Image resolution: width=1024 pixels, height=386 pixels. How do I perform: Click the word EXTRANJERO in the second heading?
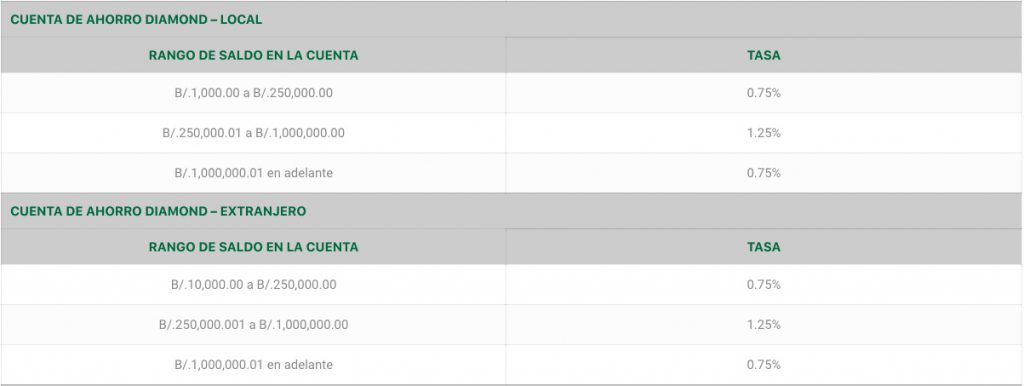263,212
